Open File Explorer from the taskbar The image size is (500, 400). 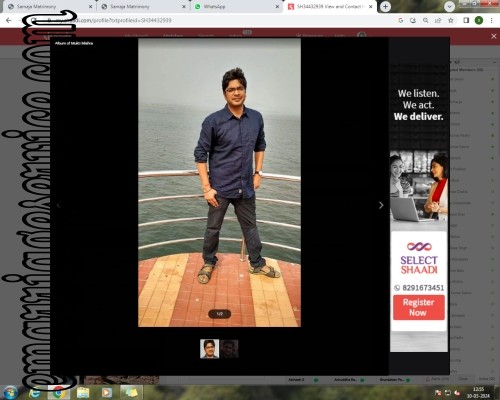pyautogui.click(x=83, y=392)
